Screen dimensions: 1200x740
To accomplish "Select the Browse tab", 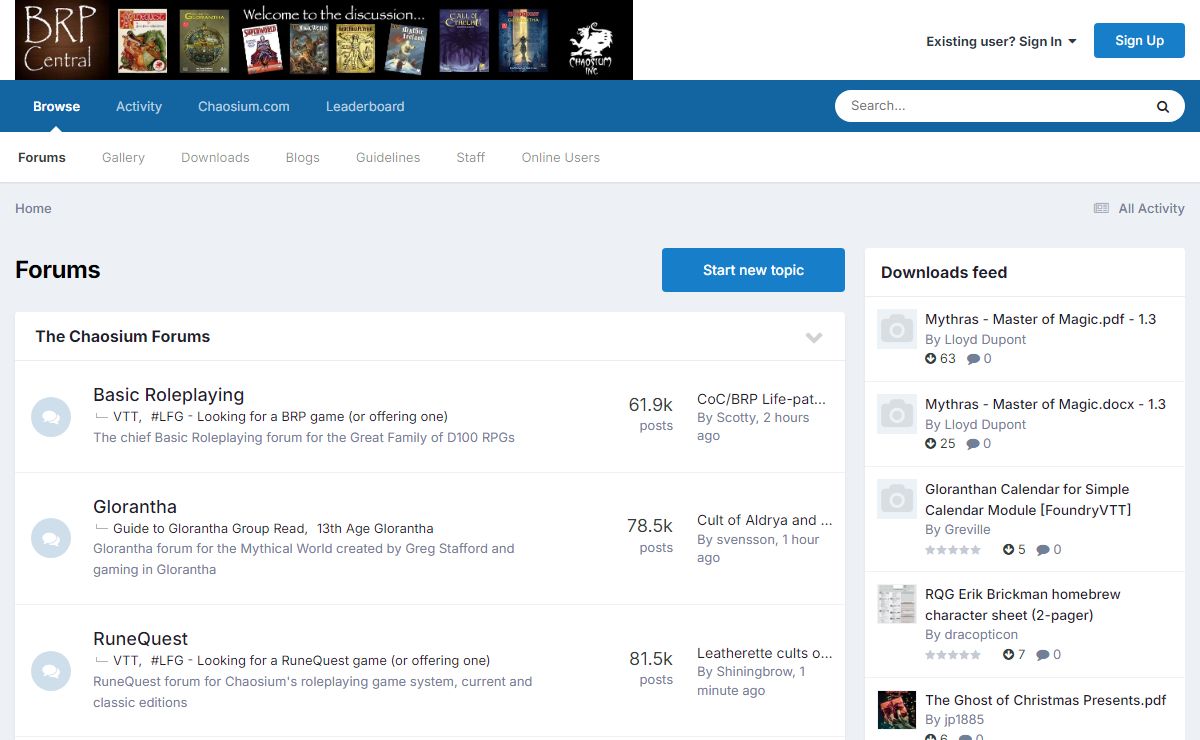I will coord(56,106).
